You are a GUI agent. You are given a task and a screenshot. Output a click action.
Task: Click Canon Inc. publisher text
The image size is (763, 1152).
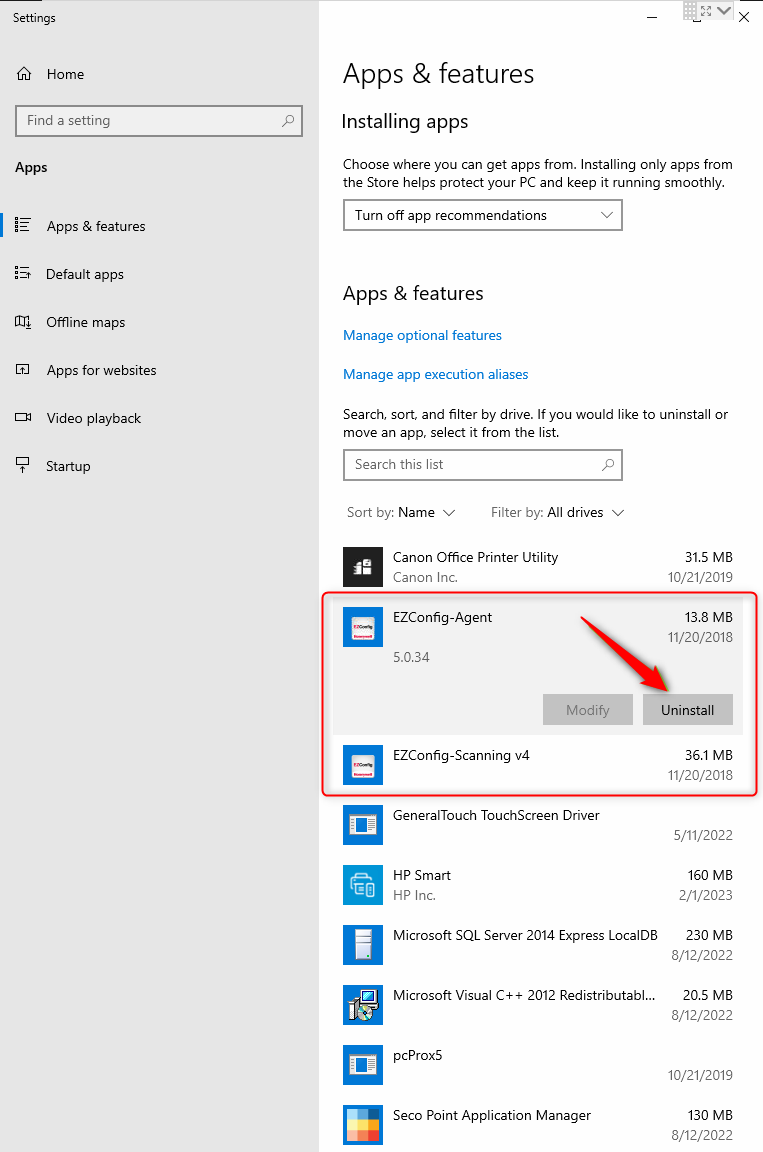point(425,577)
